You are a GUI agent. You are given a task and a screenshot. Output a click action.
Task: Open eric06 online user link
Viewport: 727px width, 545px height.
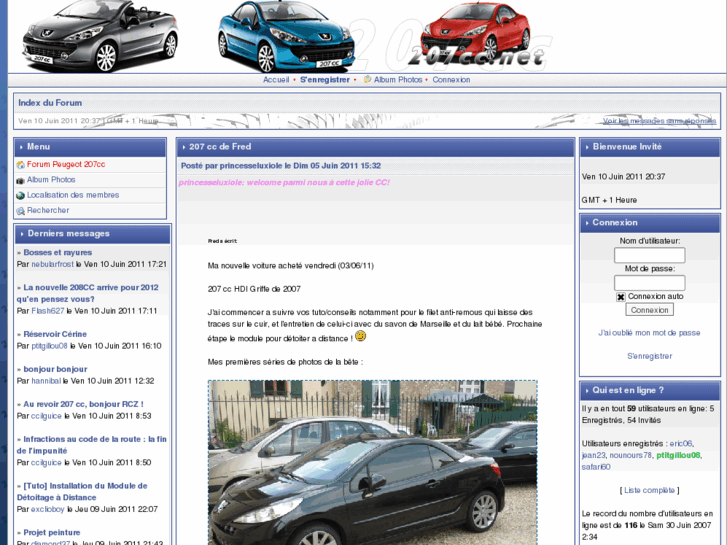tap(681, 444)
